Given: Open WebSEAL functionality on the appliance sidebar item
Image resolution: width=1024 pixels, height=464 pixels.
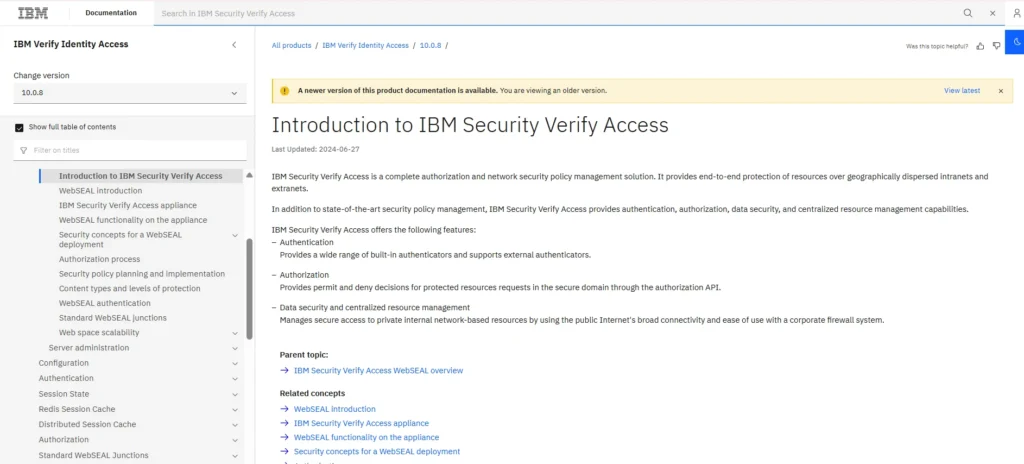Looking at the screenshot, I should point(133,220).
